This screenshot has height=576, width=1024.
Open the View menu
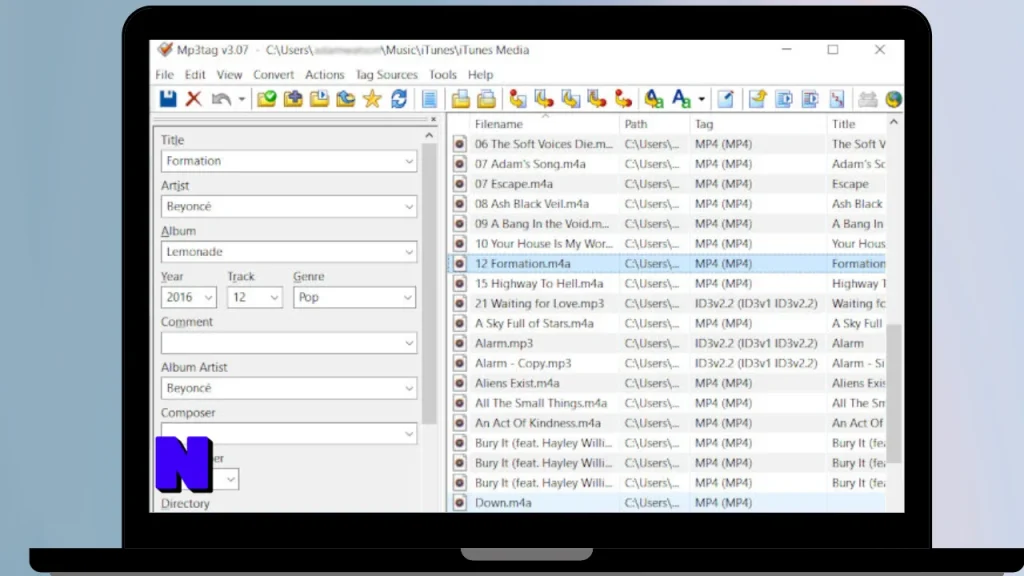click(229, 74)
